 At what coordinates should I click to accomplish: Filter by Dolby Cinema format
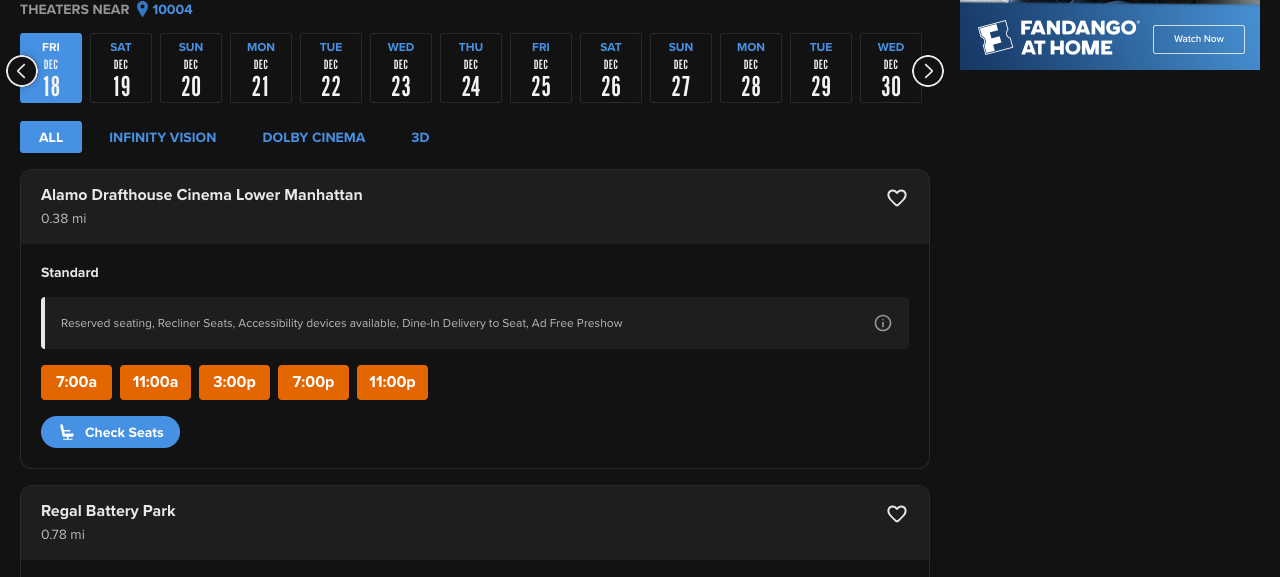(x=314, y=137)
